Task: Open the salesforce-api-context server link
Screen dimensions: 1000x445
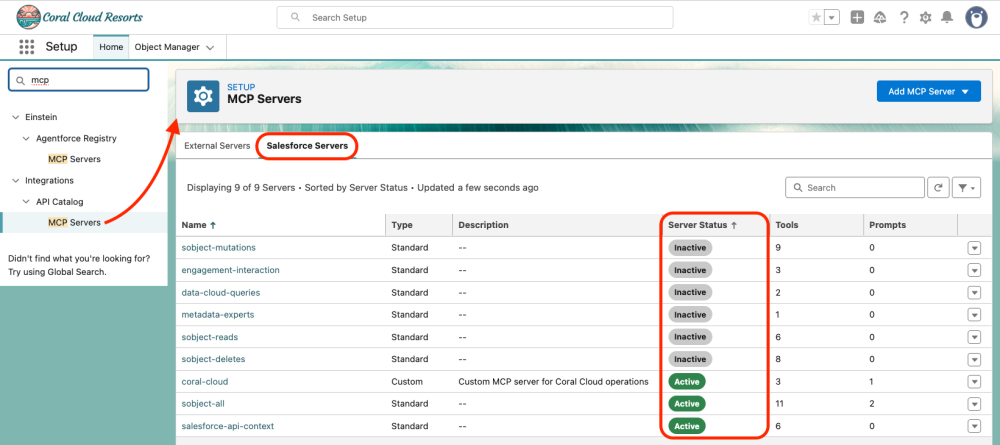Action: pyautogui.click(x=228, y=426)
